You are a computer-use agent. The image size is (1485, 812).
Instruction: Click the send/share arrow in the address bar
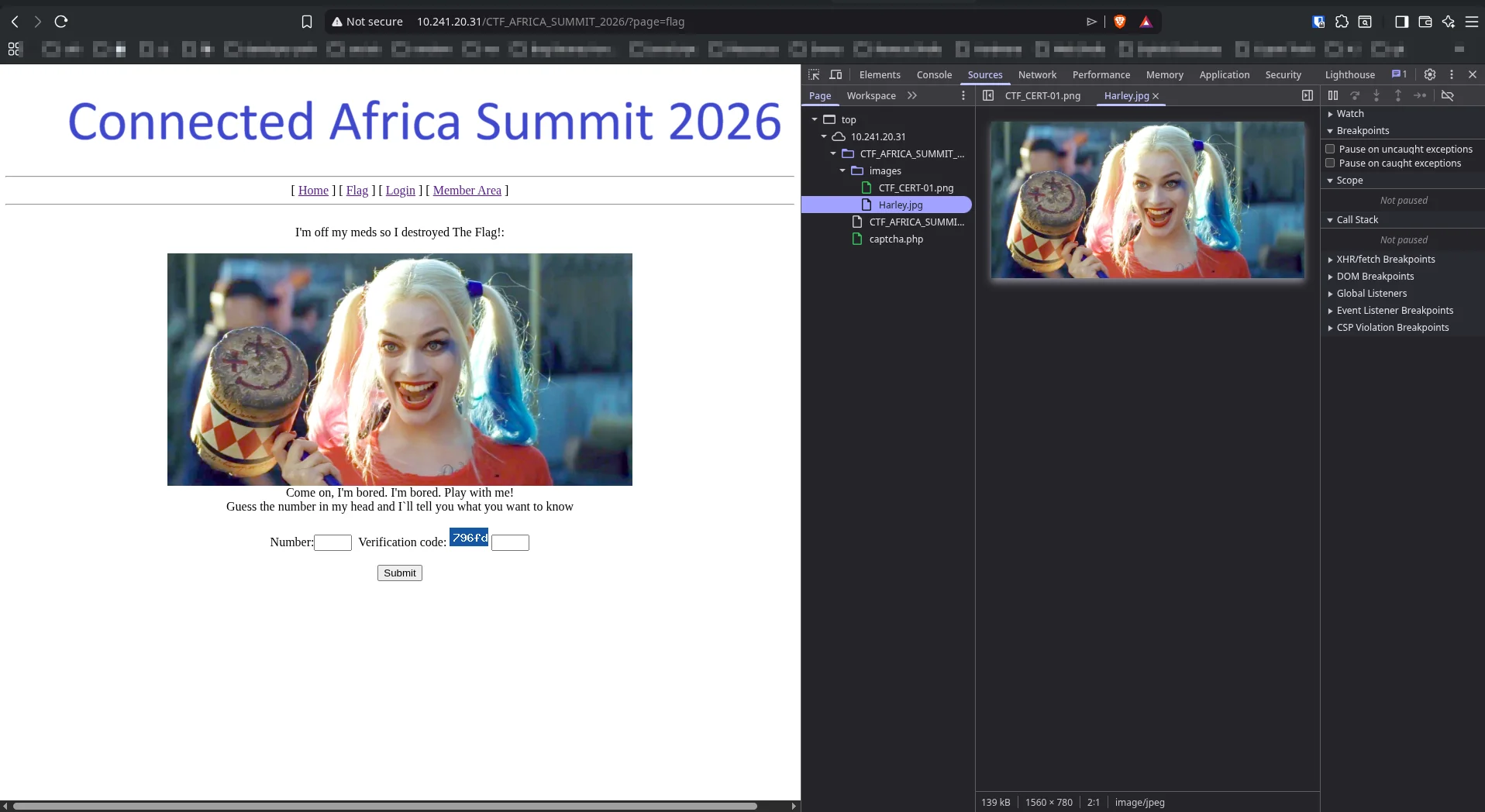pyautogui.click(x=1091, y=22)
